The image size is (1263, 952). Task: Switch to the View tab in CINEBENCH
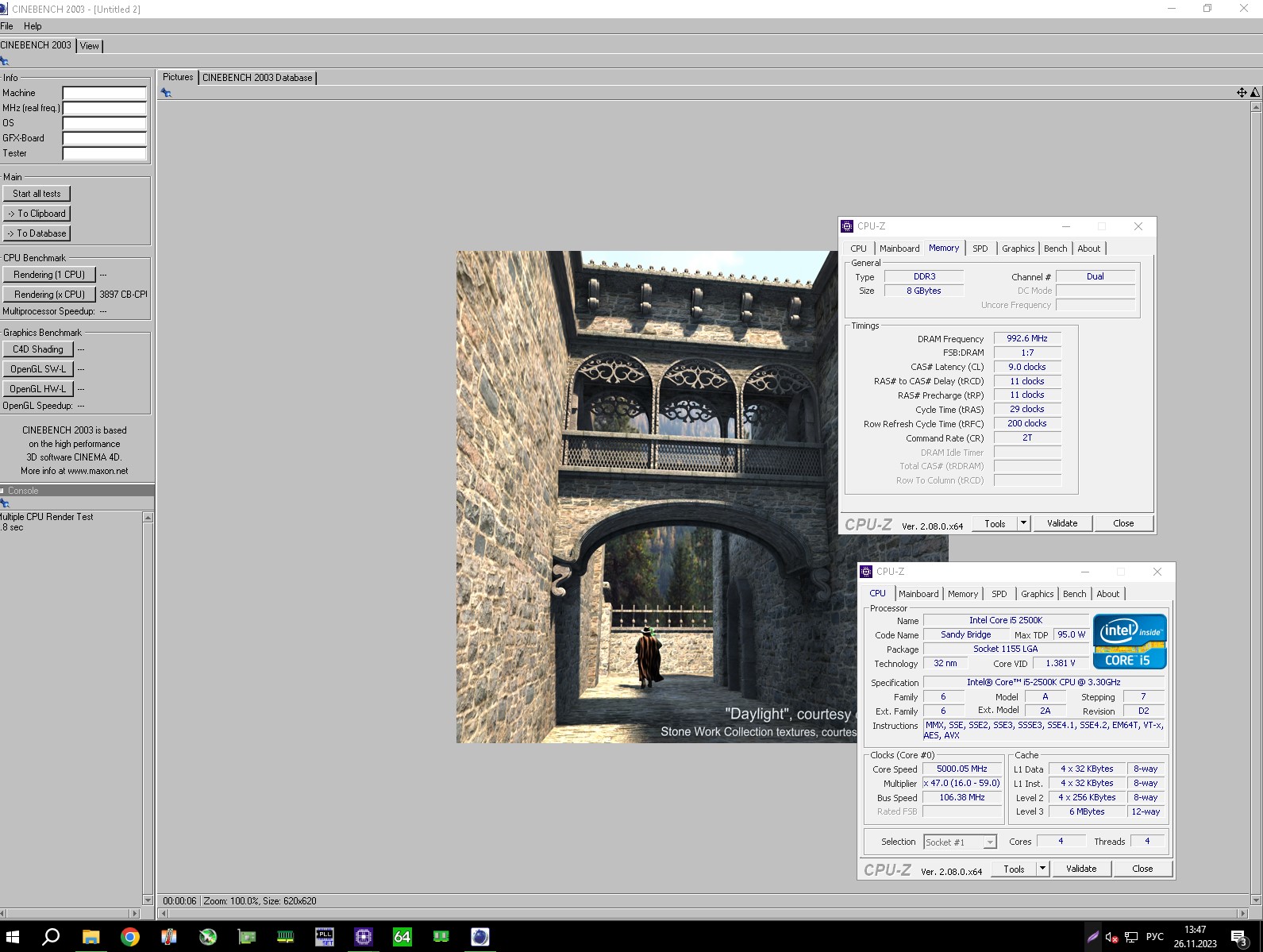point(90,46)
